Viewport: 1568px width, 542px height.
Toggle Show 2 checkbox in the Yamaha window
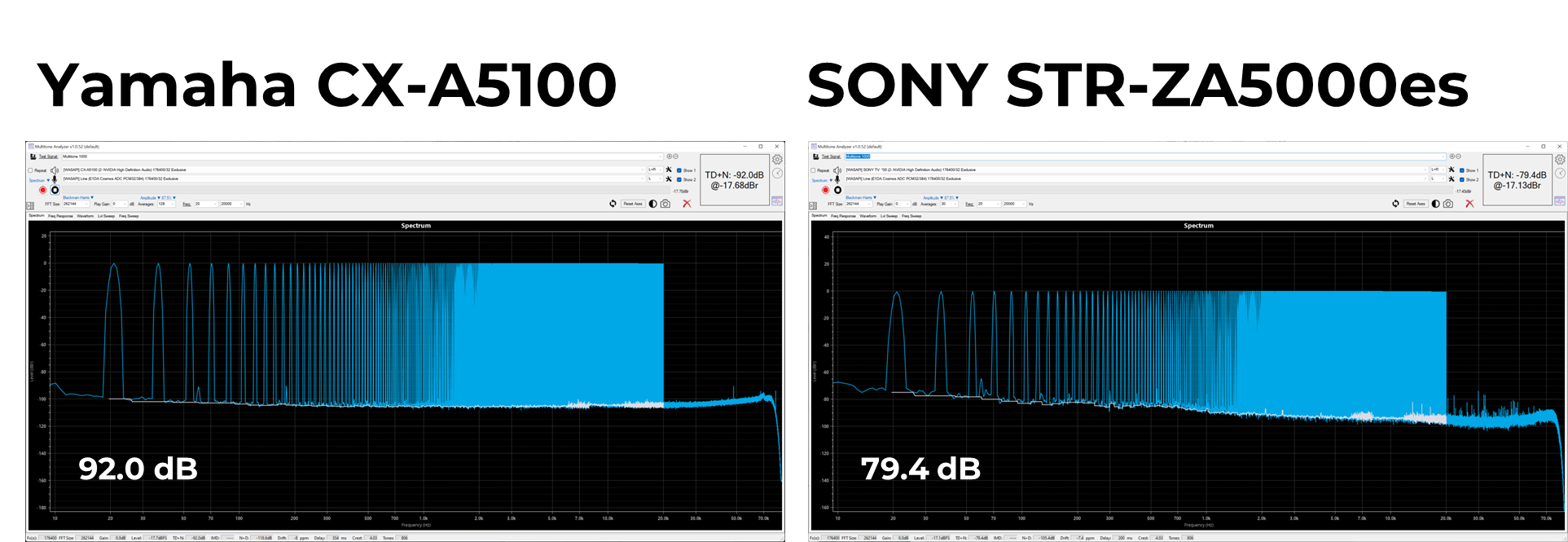click(x=679, y=179)
